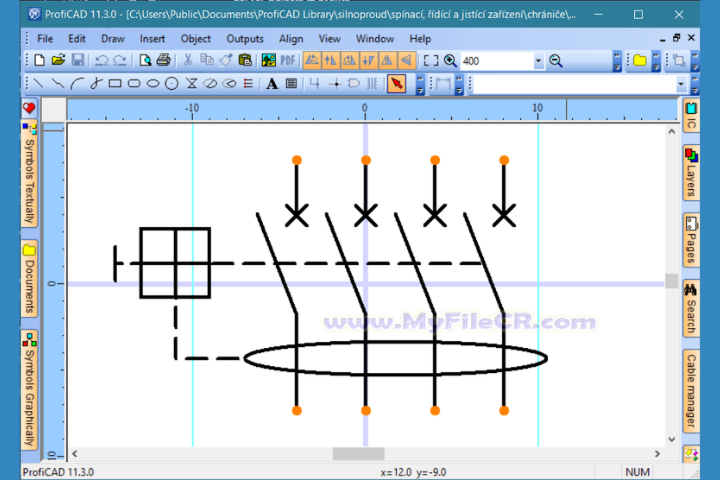Export the drawing to PDF
The image size is (720, 480).
288,60
